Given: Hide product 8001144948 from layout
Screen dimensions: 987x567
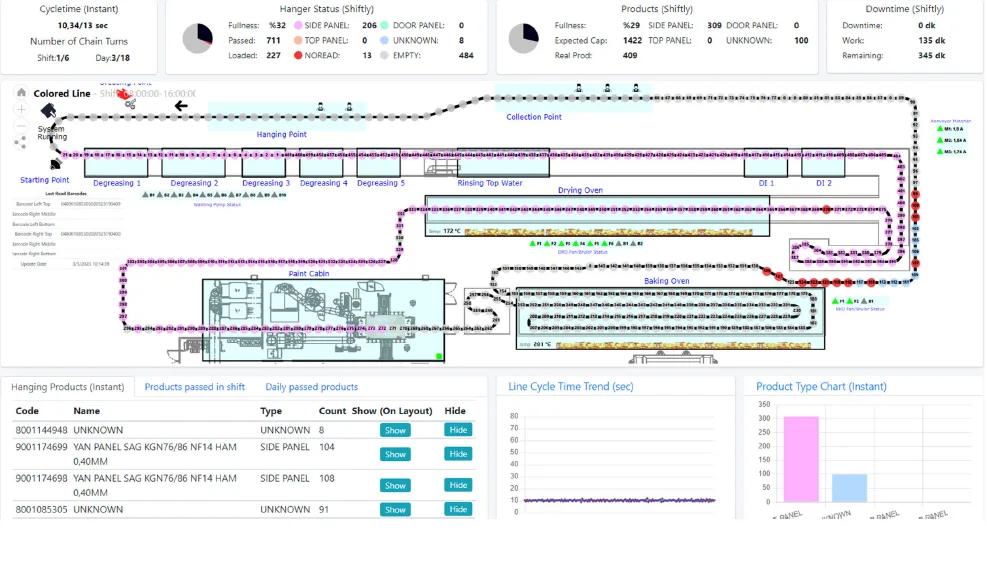Looking at the screenshot, I should pos(458,430).
